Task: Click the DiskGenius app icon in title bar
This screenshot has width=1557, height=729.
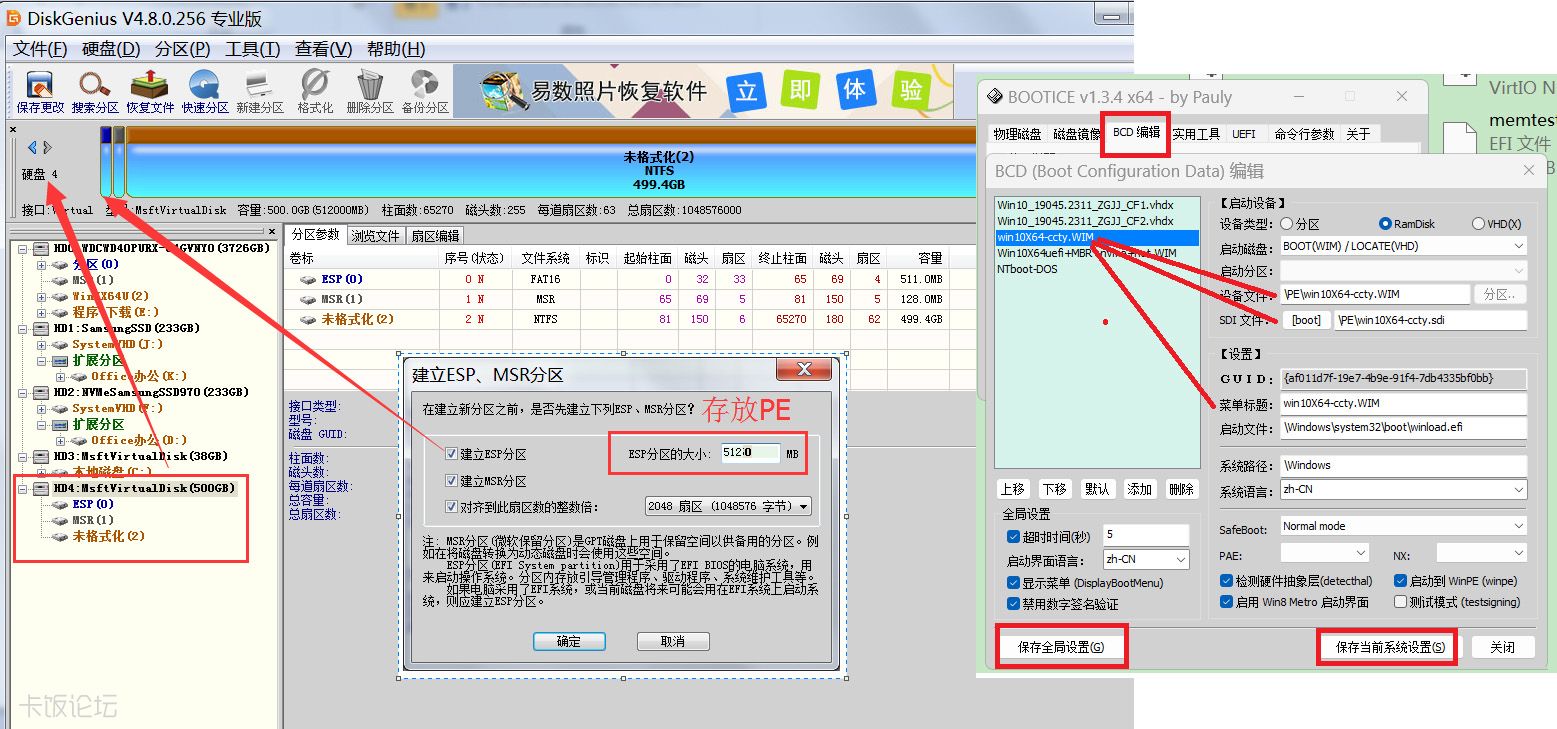Action: tap(14, 18)
